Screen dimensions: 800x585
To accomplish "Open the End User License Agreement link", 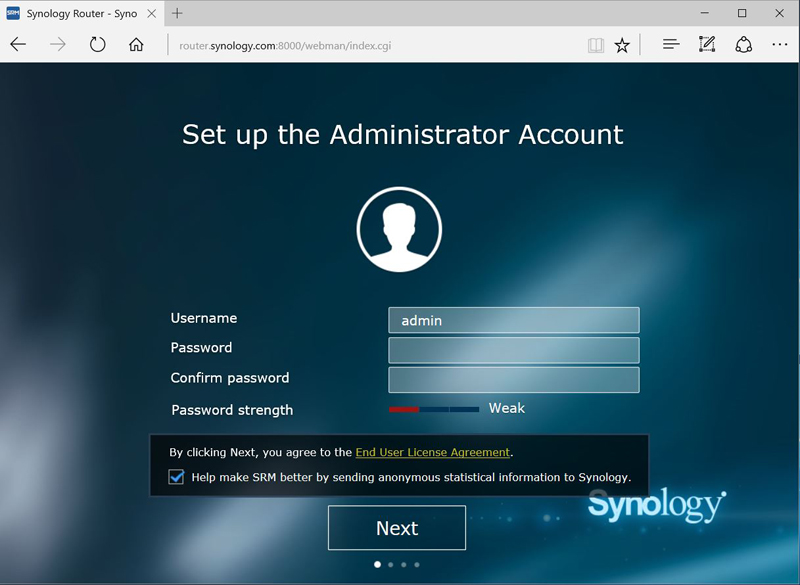I will pyautogui.click(x=433, y=452).
